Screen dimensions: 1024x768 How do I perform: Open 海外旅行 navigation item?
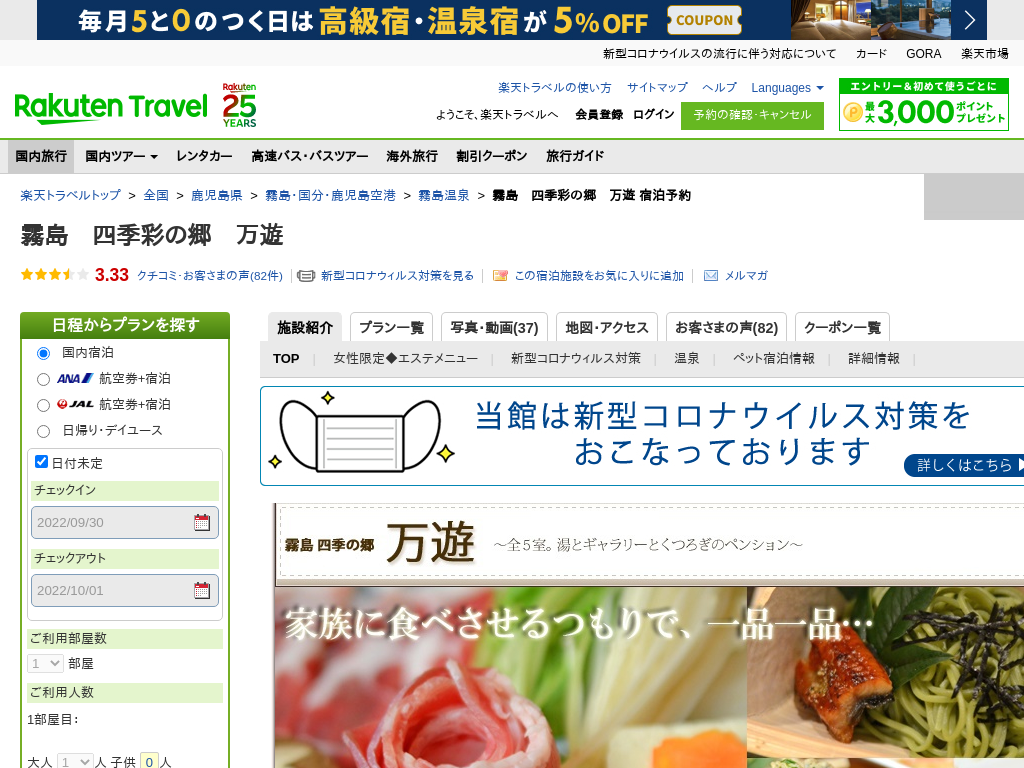pyautogui.click(x=412, y=156)
